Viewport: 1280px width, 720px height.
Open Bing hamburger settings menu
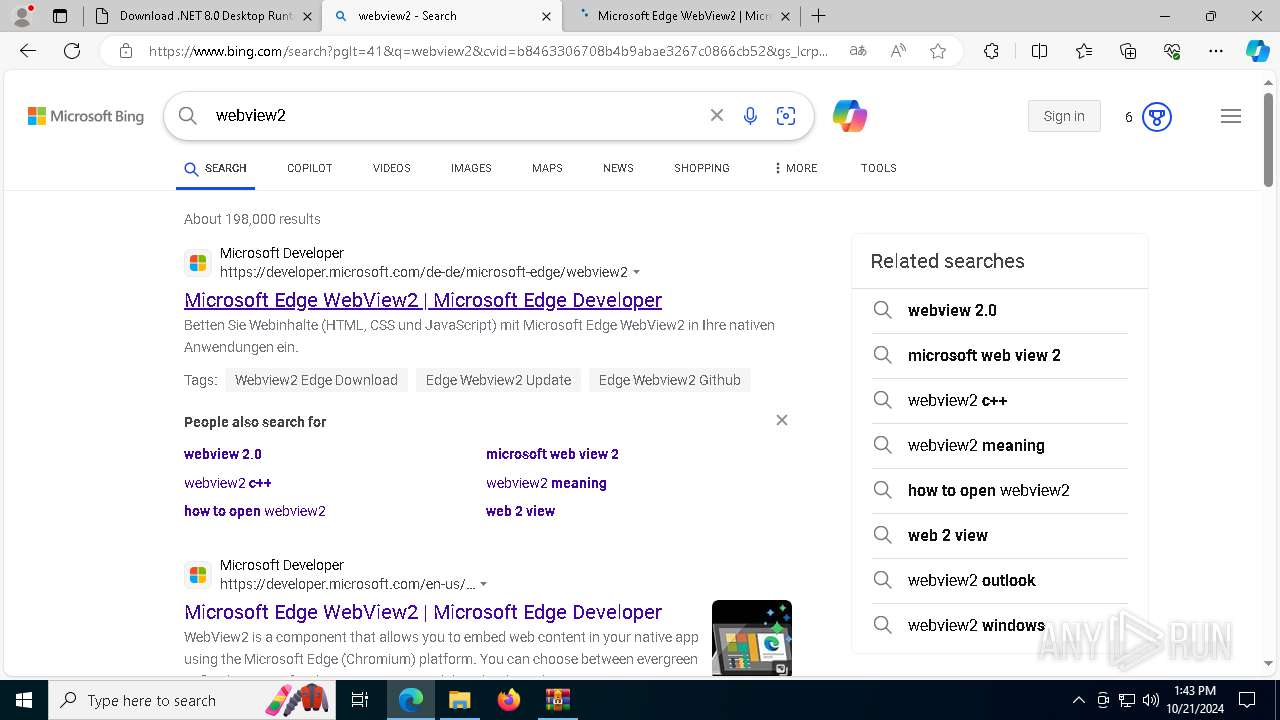(1231, 117)
